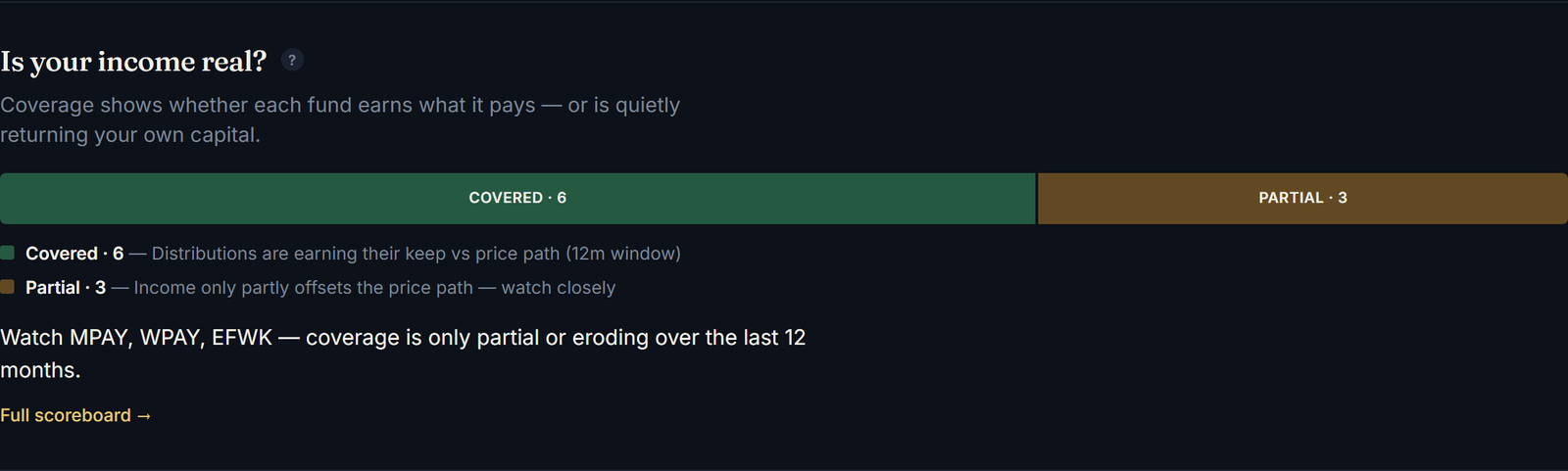Click the green Covered legend swatch
Viewport: 1568px width, 471px height.
7,253
